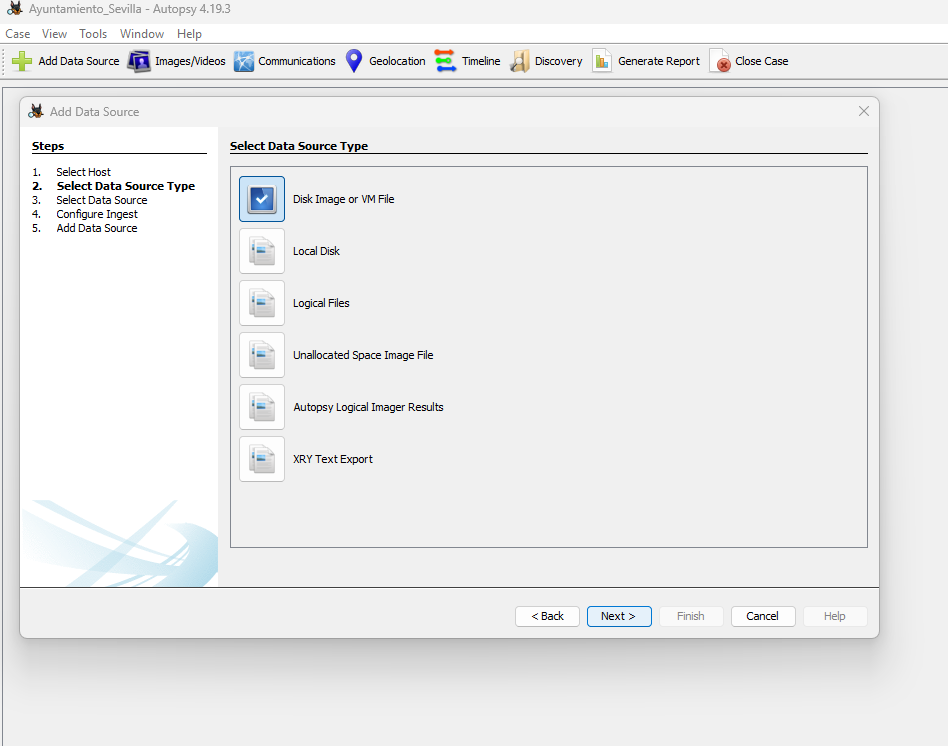The image size is (948, 746).
Task: Select the Disk Image or VM File toggle
Action: pyautogui.click(x=262, y=199)
